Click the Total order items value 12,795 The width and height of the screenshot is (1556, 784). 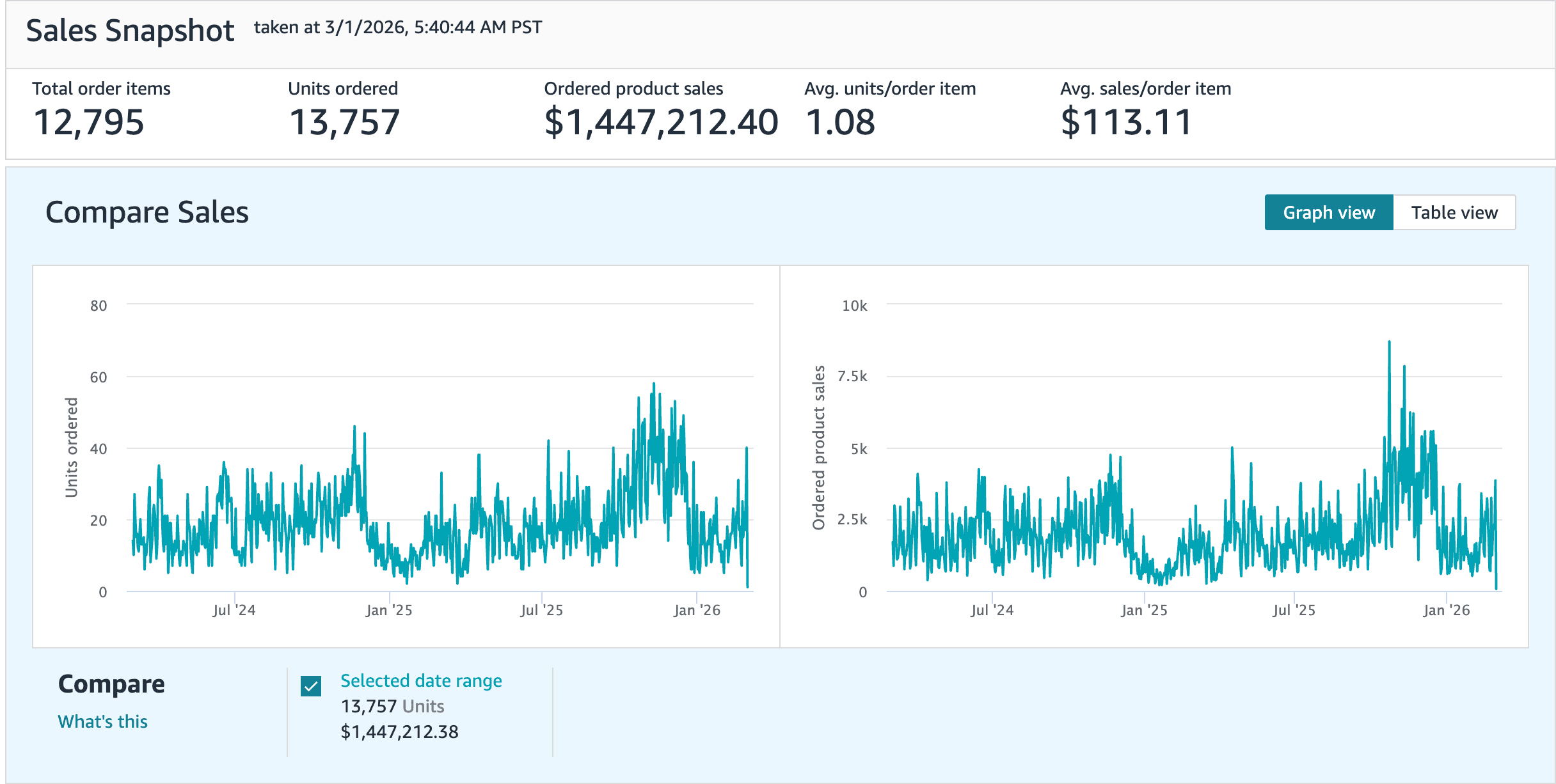coord(88,122)
